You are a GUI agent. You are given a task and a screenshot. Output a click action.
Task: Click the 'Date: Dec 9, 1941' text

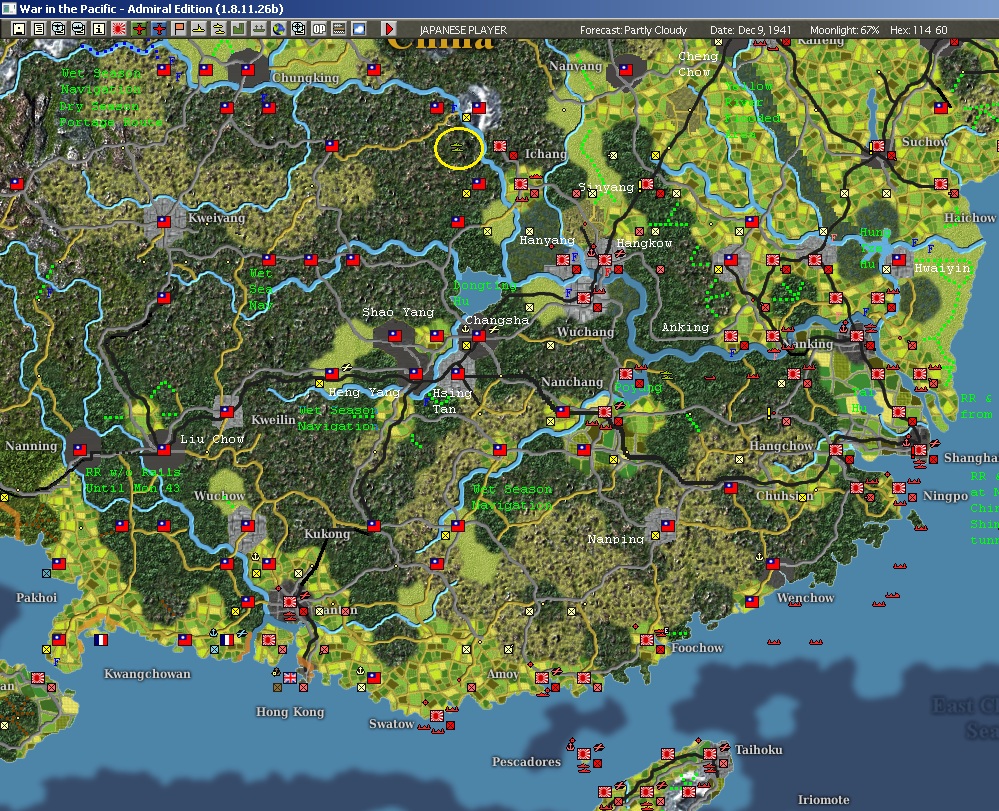[751, 30]
